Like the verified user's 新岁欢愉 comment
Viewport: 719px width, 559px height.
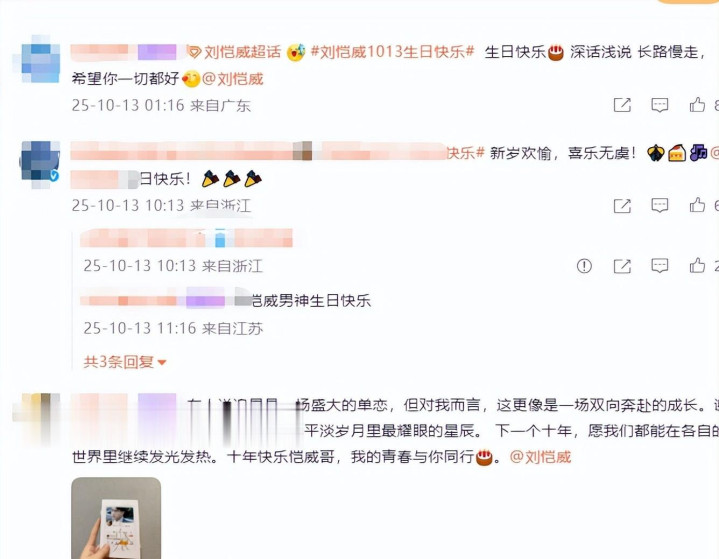tap(697, 205)
